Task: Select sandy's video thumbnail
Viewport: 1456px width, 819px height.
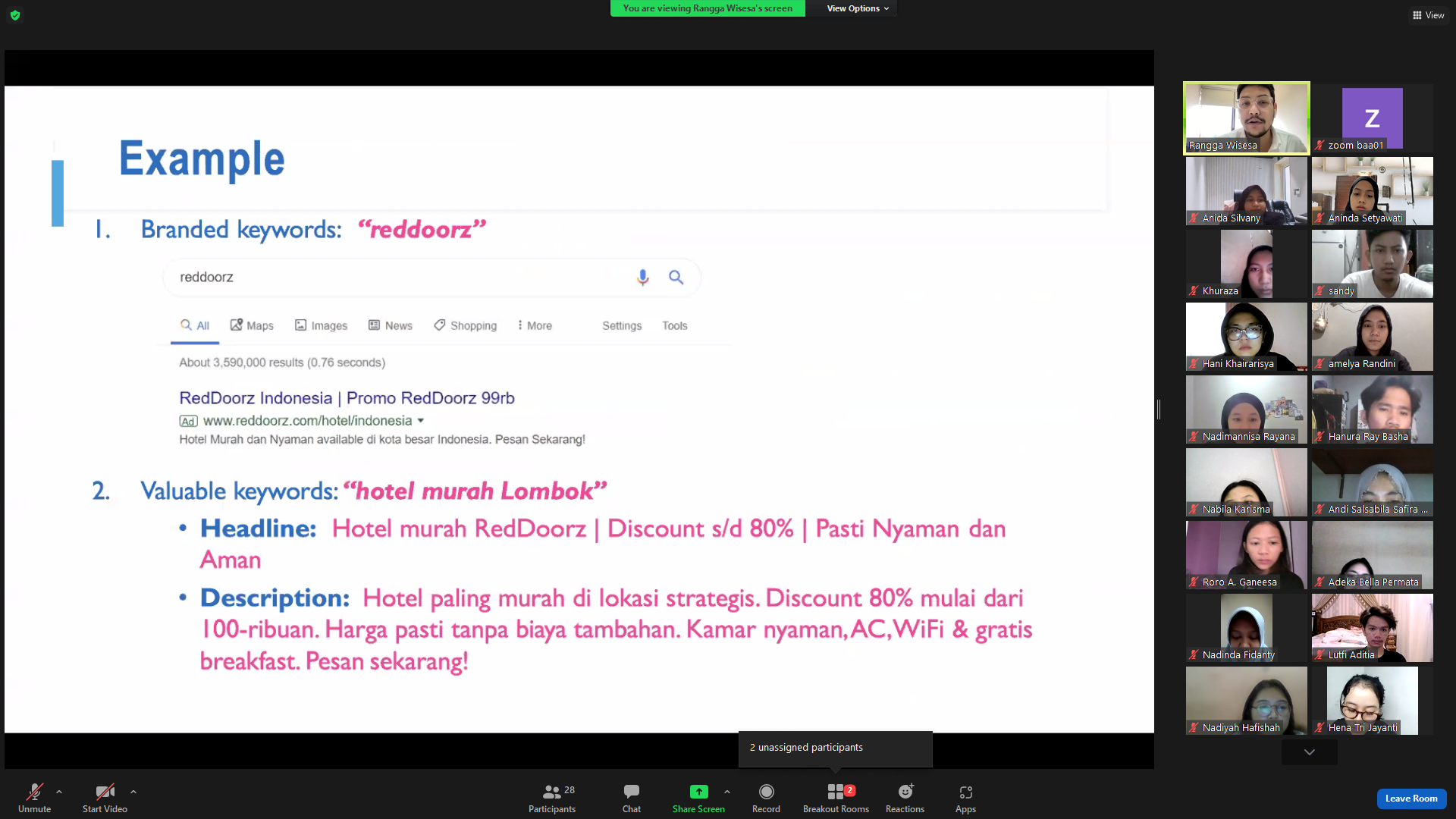Action: pyautogui.click(x=1373, y=264)
